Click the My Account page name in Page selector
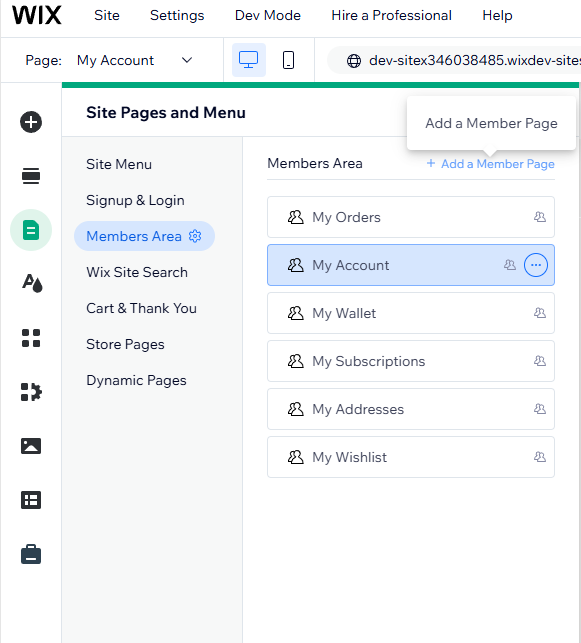581x643 pixels. pyautogui.click(x=115, y=60)
